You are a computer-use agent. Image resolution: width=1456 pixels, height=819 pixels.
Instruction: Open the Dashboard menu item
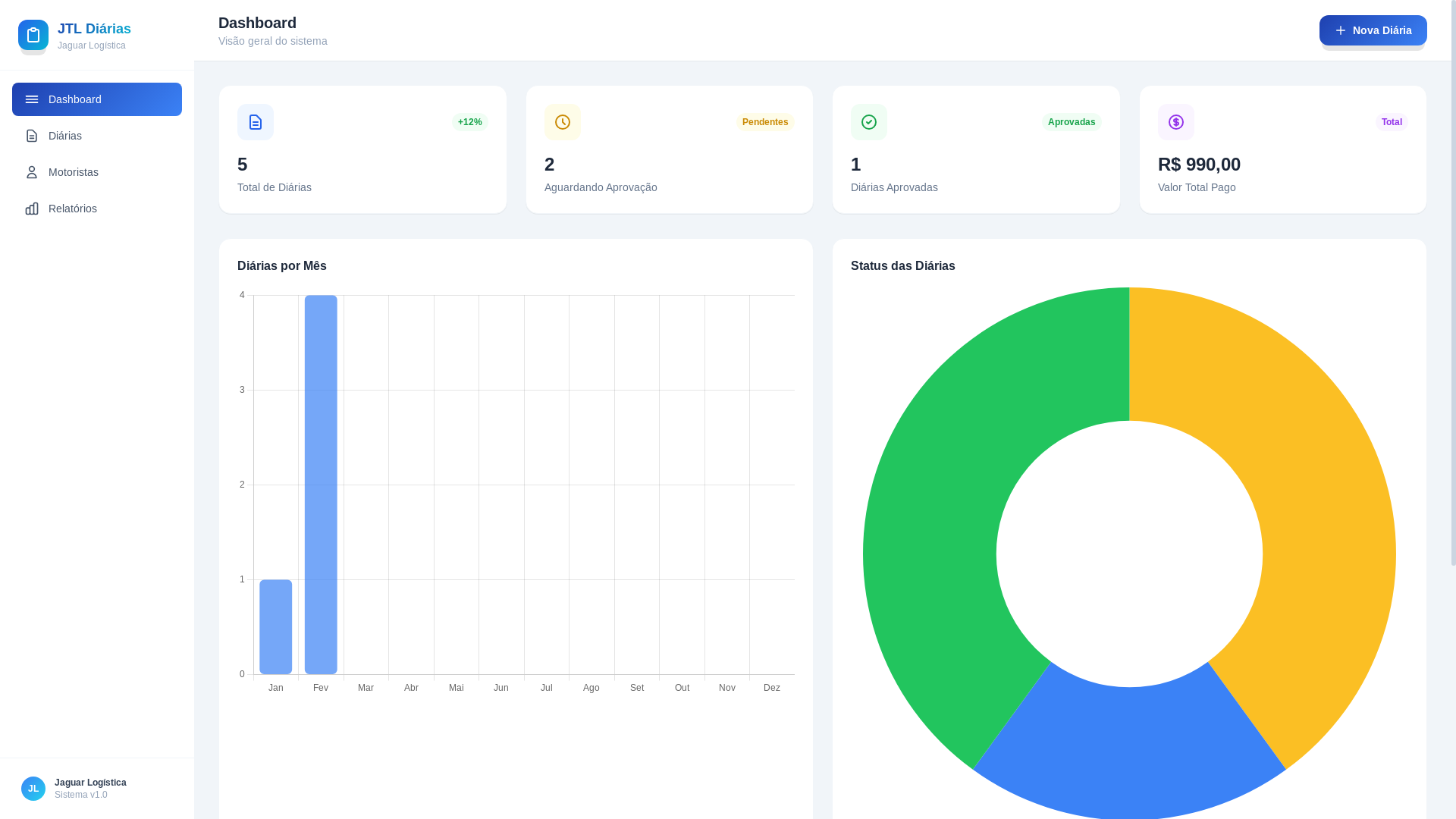click(97, 99)
